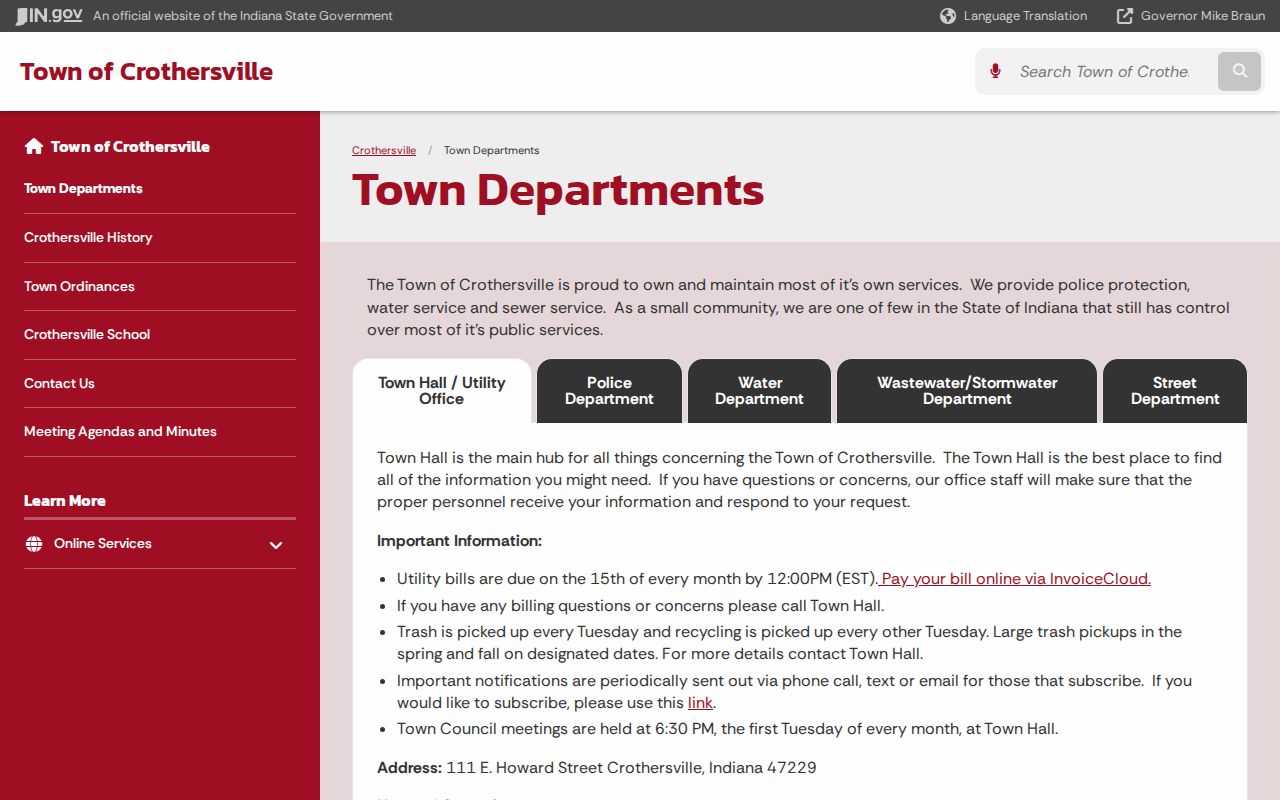
Task: Expand the Online Services chevron
Action: click(276, 545)
